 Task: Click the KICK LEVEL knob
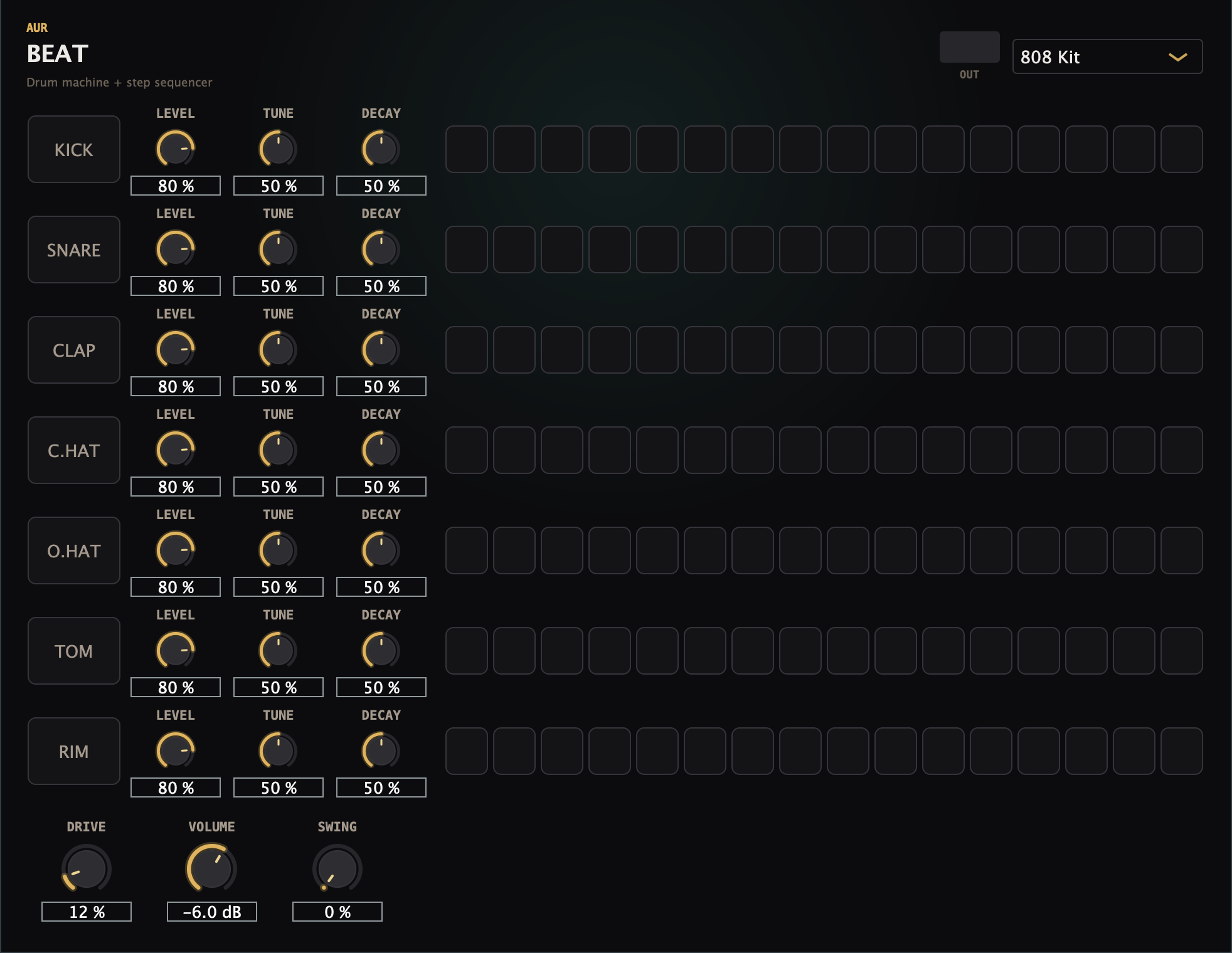(x=176, y=149)
